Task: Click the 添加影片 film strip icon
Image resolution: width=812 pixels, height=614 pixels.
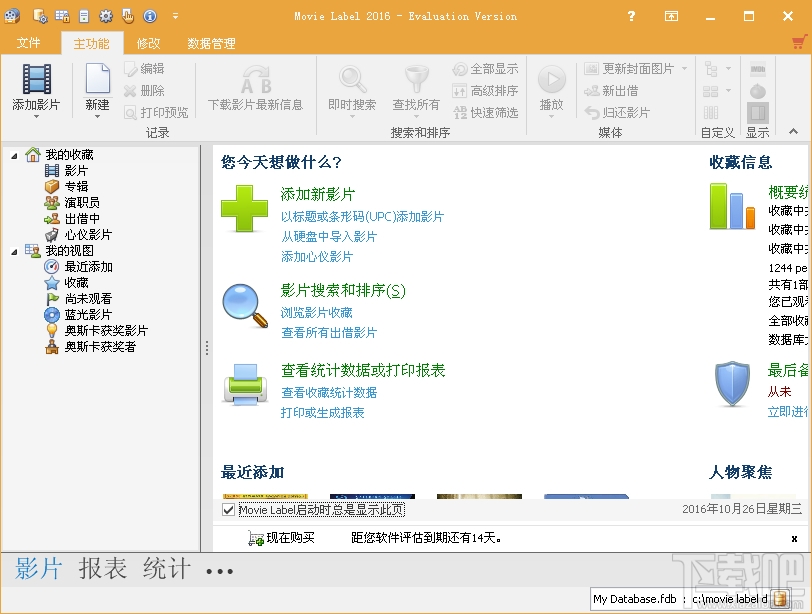Action: click(x=36, y=79)
